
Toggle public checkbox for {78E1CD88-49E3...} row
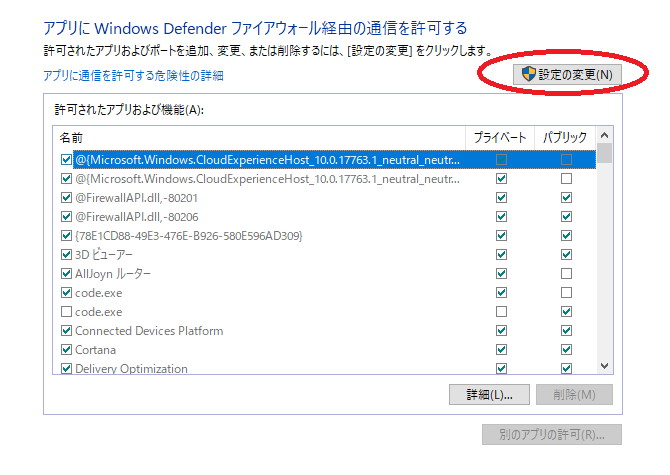tap(566, 236)
